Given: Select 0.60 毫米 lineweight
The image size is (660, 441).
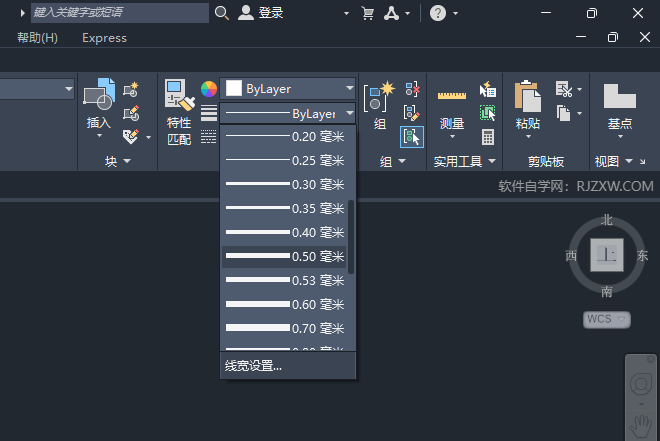Looking at the screenshot, I should pos(284,304).
